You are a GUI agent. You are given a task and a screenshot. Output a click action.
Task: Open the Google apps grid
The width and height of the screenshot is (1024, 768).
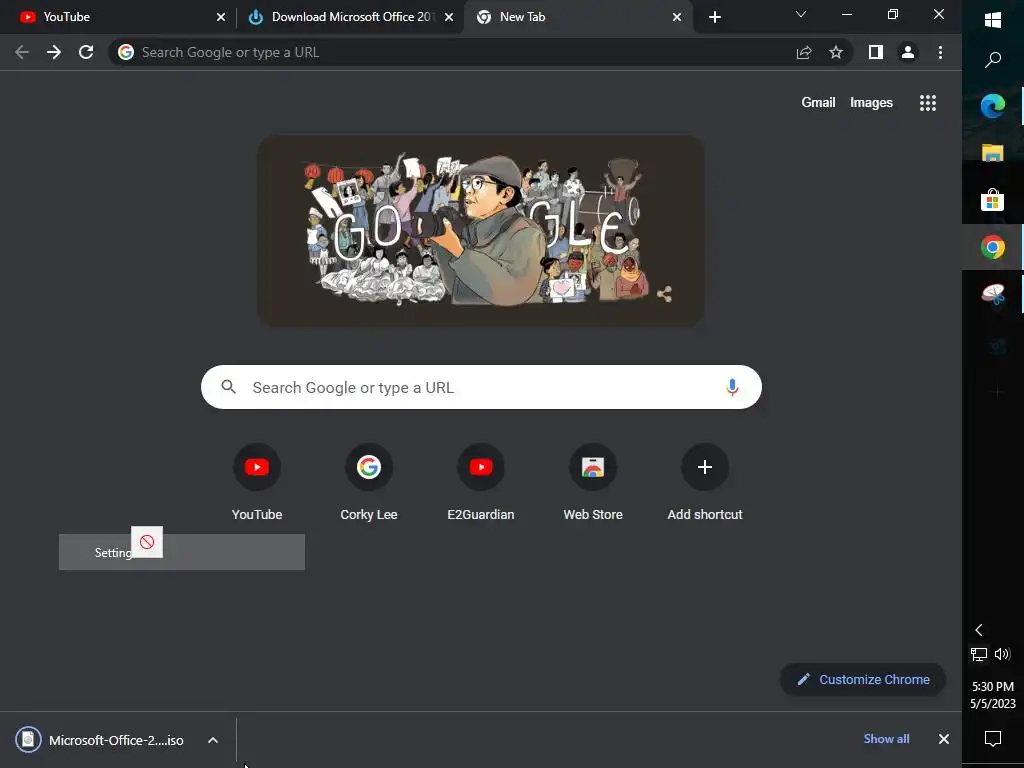click(x=928, y=103)
